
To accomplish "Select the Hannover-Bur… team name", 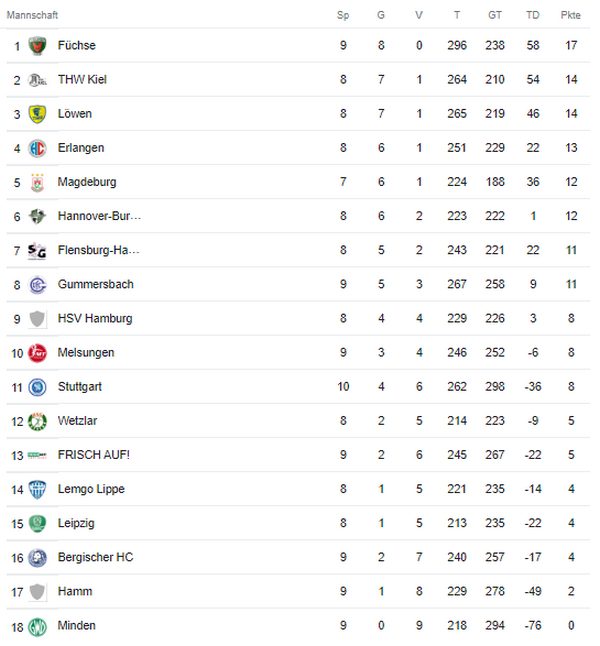I will point(99,216).
